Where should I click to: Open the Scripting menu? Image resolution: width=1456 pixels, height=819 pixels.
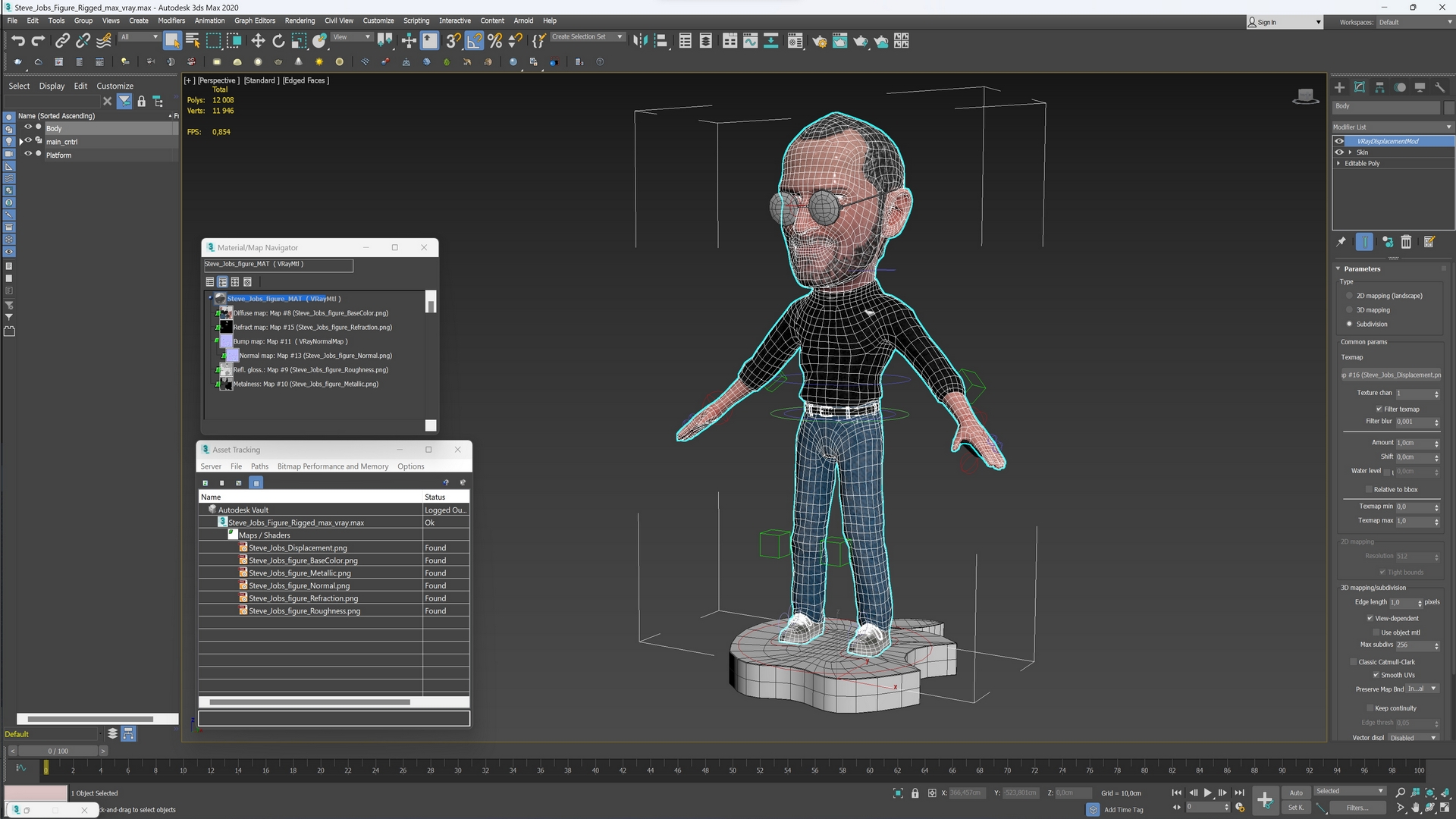pyautogui.click(x=416, y=20)
